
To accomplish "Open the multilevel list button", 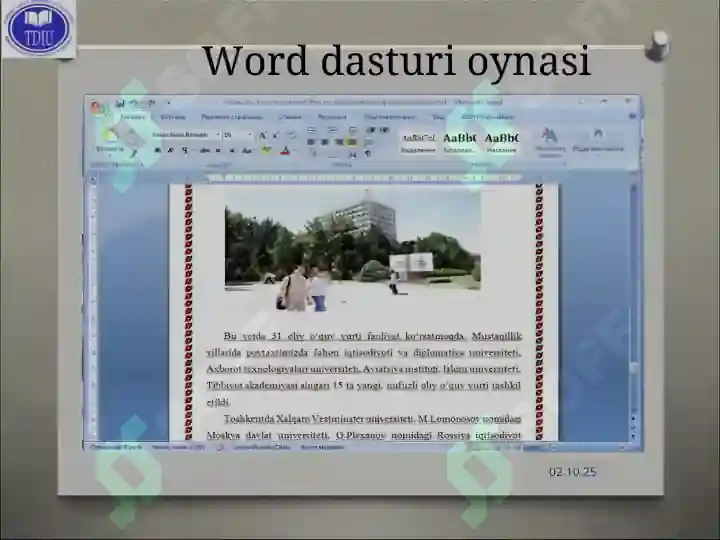I will 352,130.
